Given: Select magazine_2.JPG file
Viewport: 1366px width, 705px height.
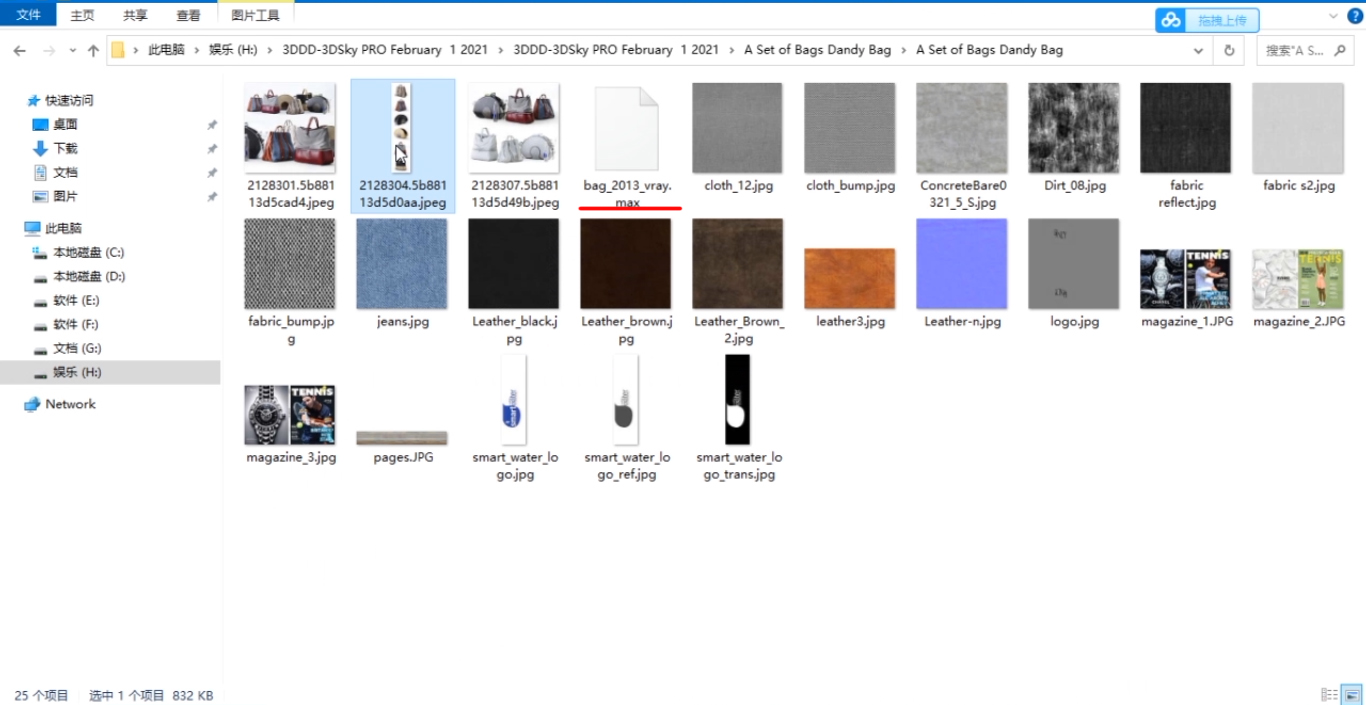Looking at the screenshot, I should pos(1298,279).
